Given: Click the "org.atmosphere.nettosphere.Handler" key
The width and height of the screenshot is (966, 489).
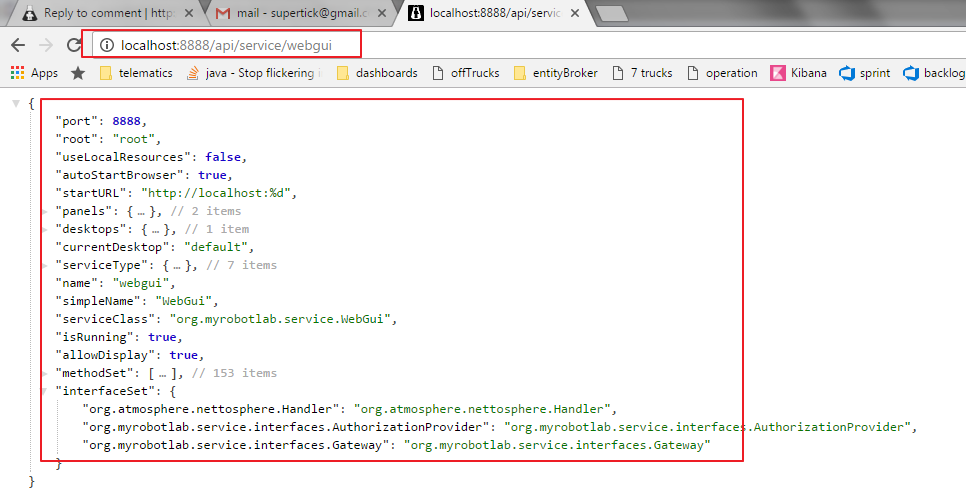Looking at the screenshot, I should click(x=211, y=409).
